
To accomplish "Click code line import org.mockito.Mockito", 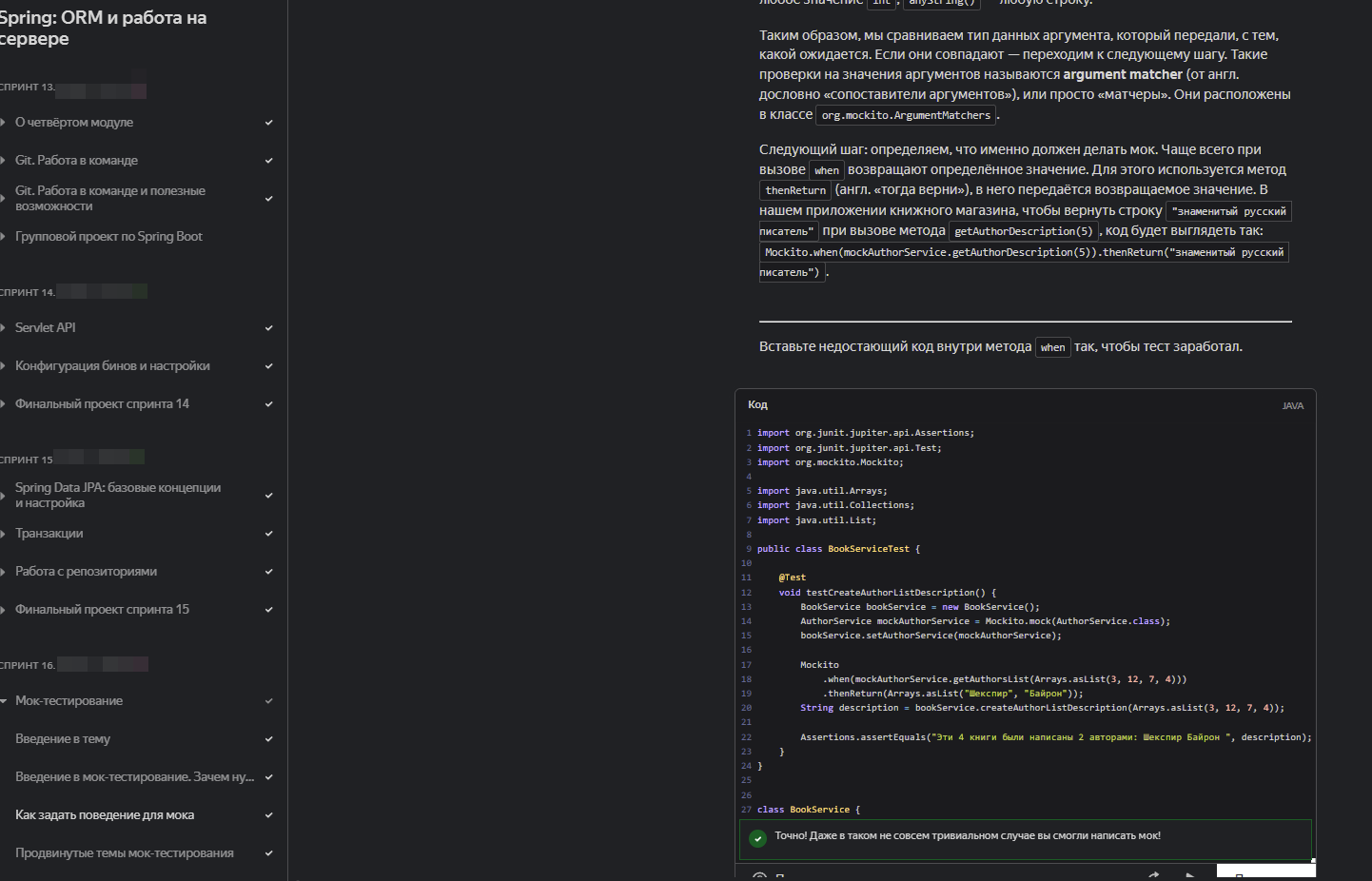I will [830, 462].
